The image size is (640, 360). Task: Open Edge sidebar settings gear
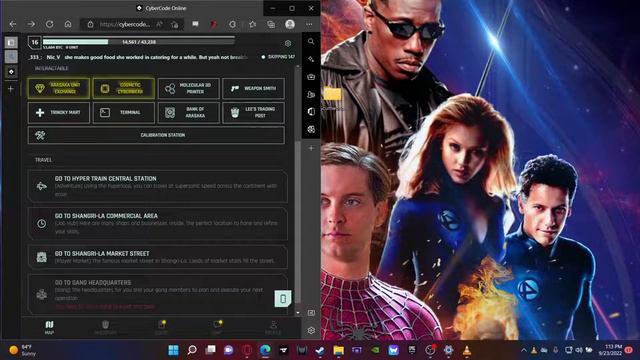[x=311, y=330]
